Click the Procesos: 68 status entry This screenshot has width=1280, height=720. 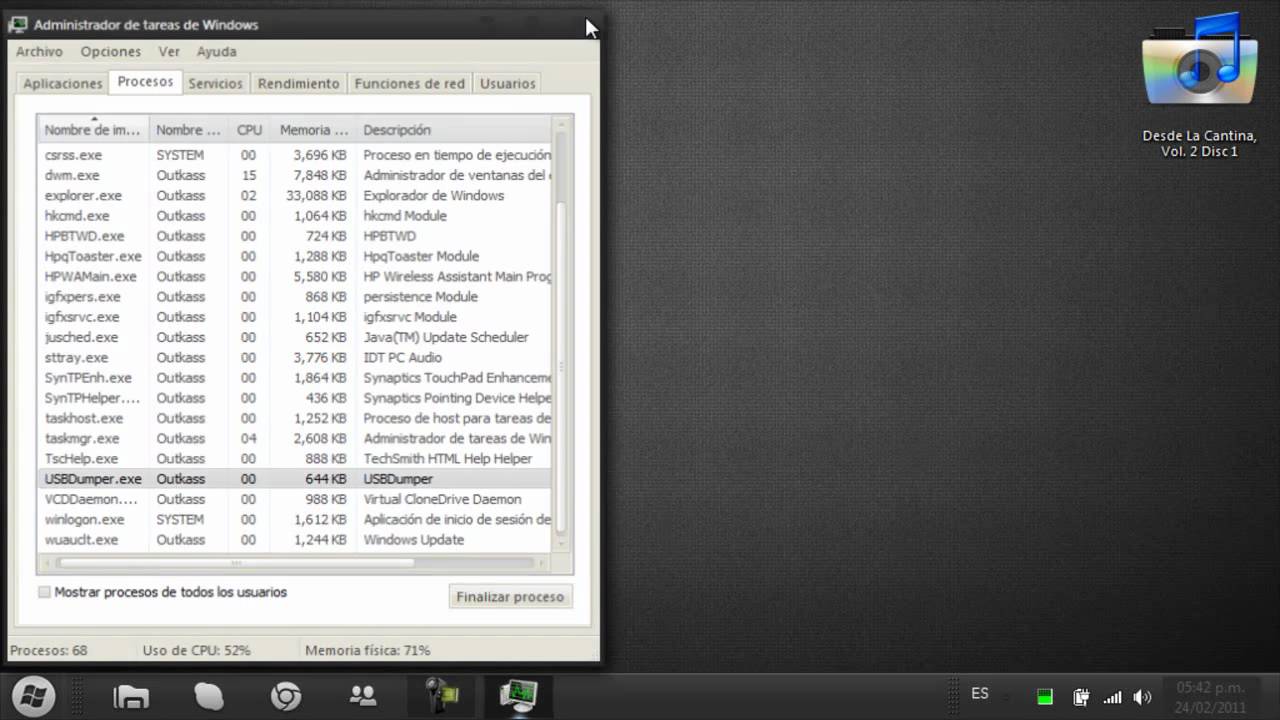[49, 650]
